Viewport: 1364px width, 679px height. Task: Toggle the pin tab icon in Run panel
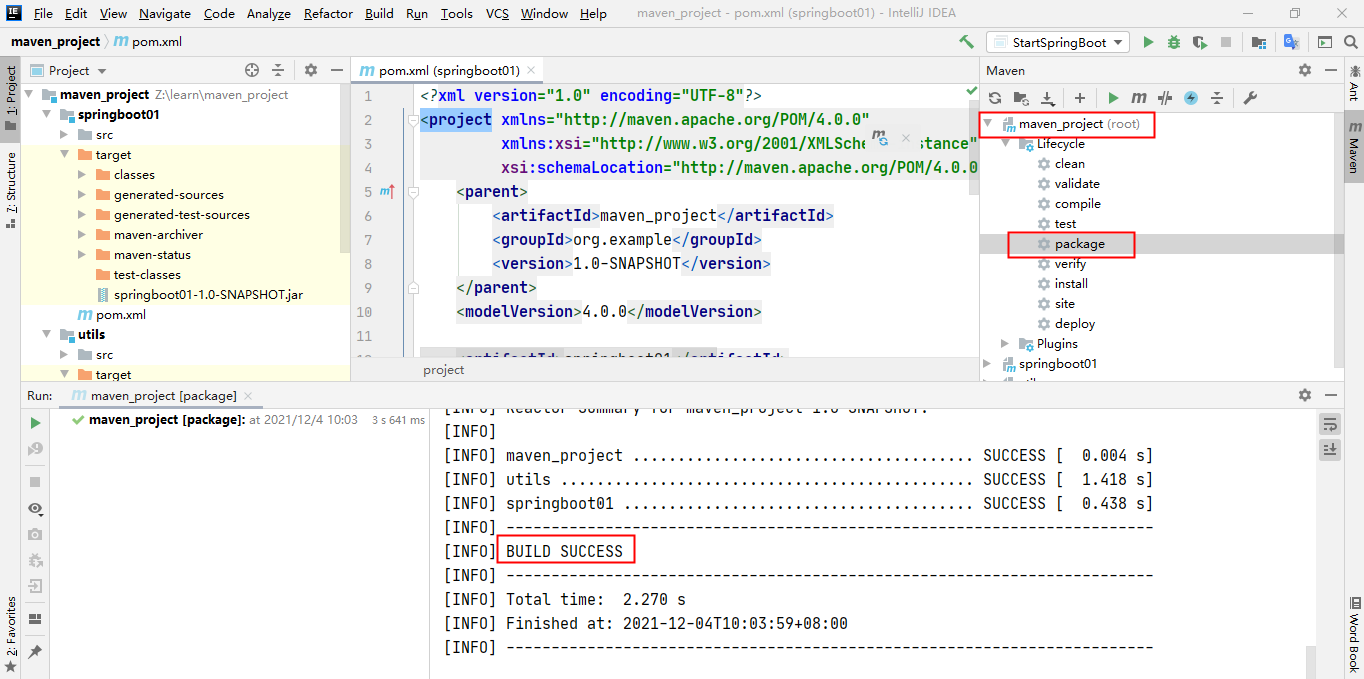click(35, 651)
